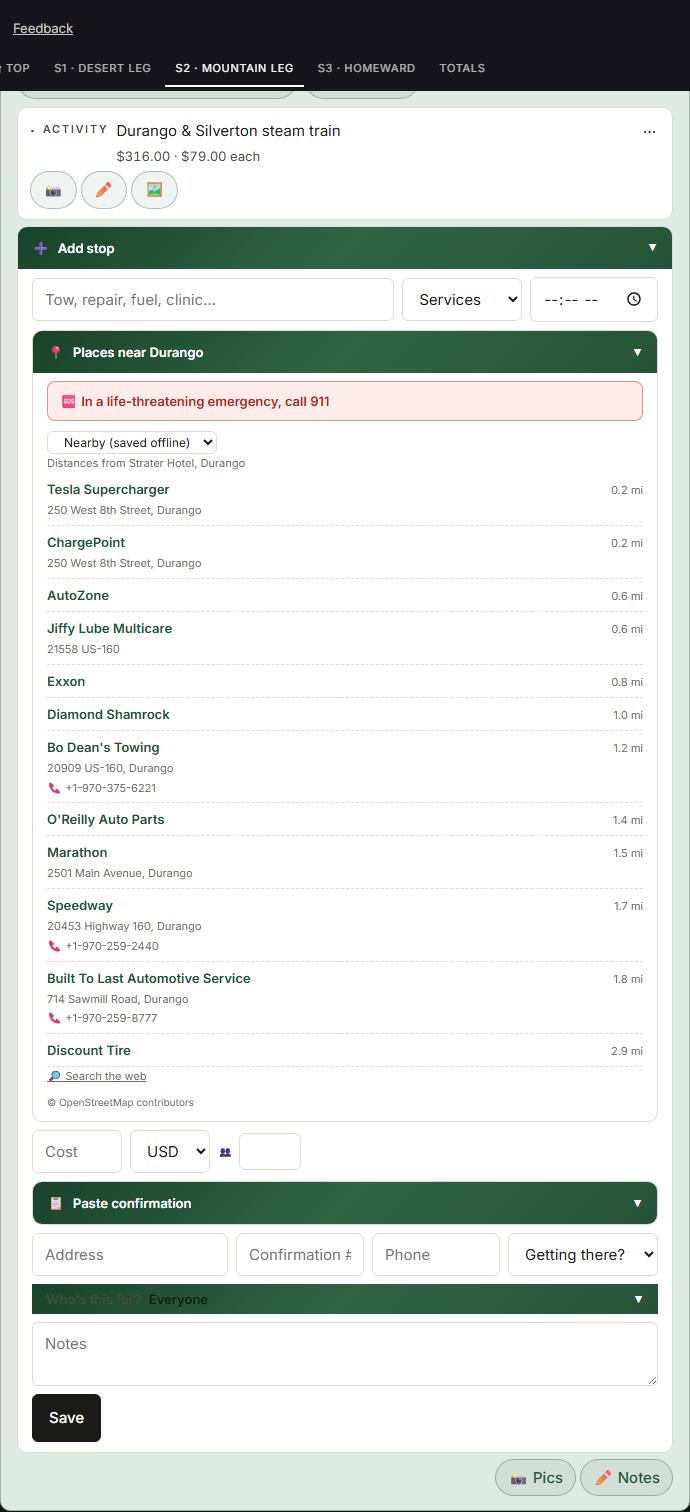Select the Jiffy Lube Multicare place
Screen dimensions: 690x1512
point(110,628)
